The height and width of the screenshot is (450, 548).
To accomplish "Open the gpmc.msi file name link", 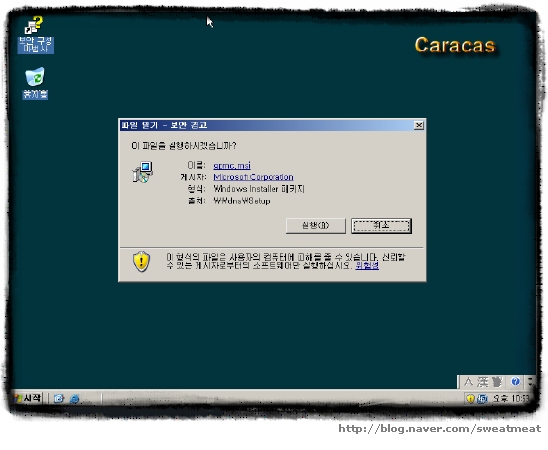I will (x=232, y=165).
